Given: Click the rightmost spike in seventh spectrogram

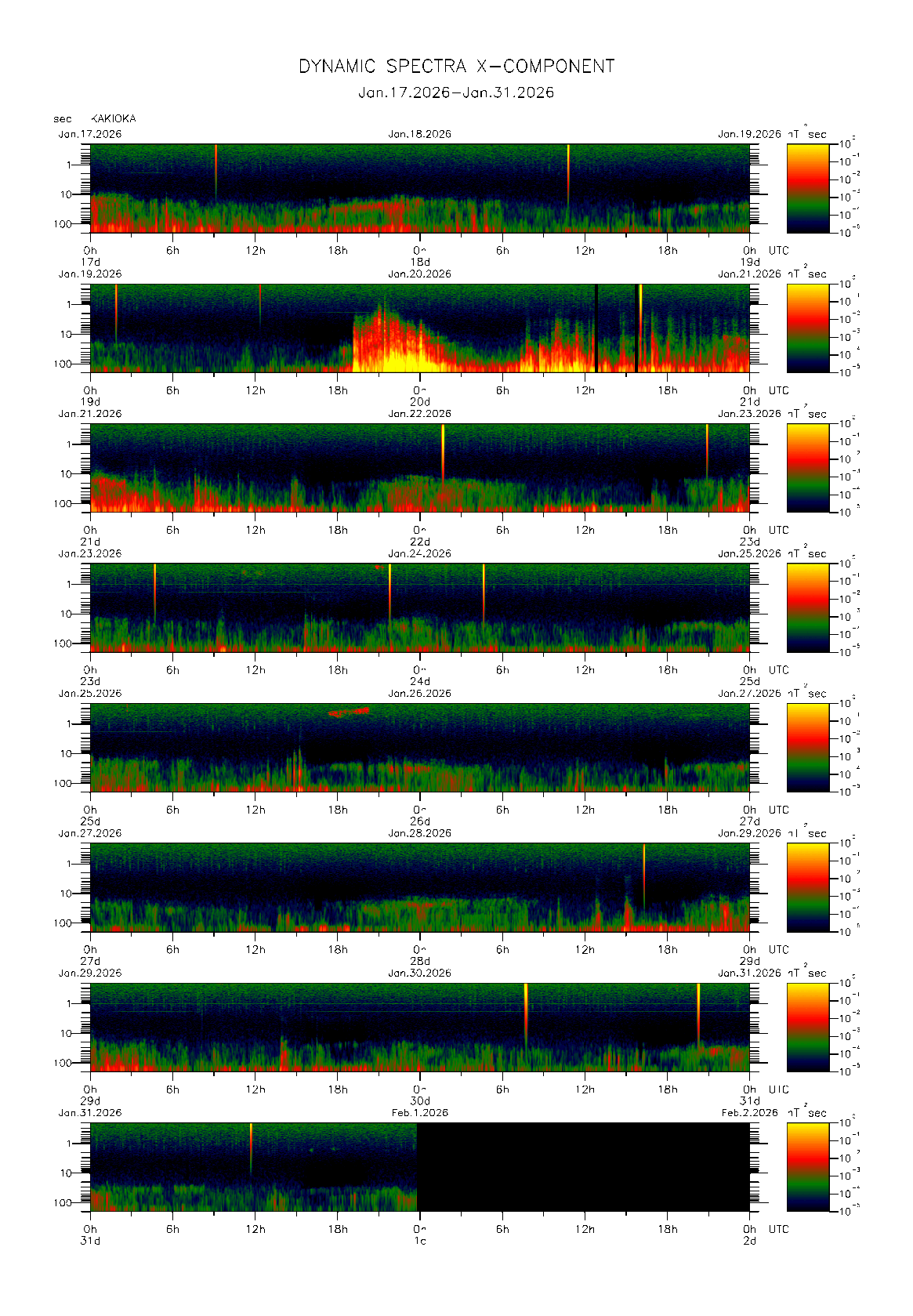Looking at the screenshot, I should [x=698, y=1011].
